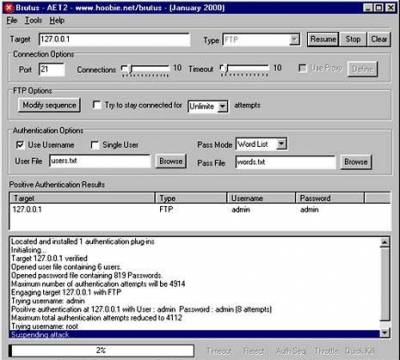Open the Help menu
The height and width of the screenshot is (360, 400).
(x=57, y=20)
